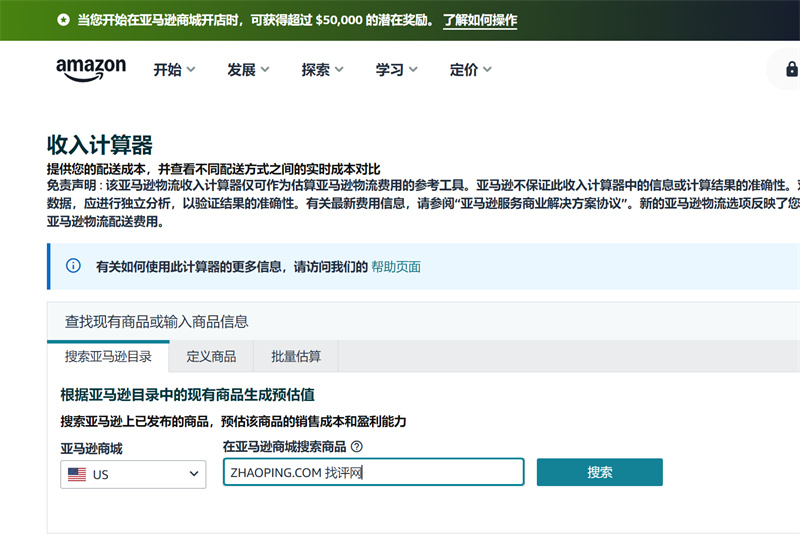Click the 搜索 button

599,472
